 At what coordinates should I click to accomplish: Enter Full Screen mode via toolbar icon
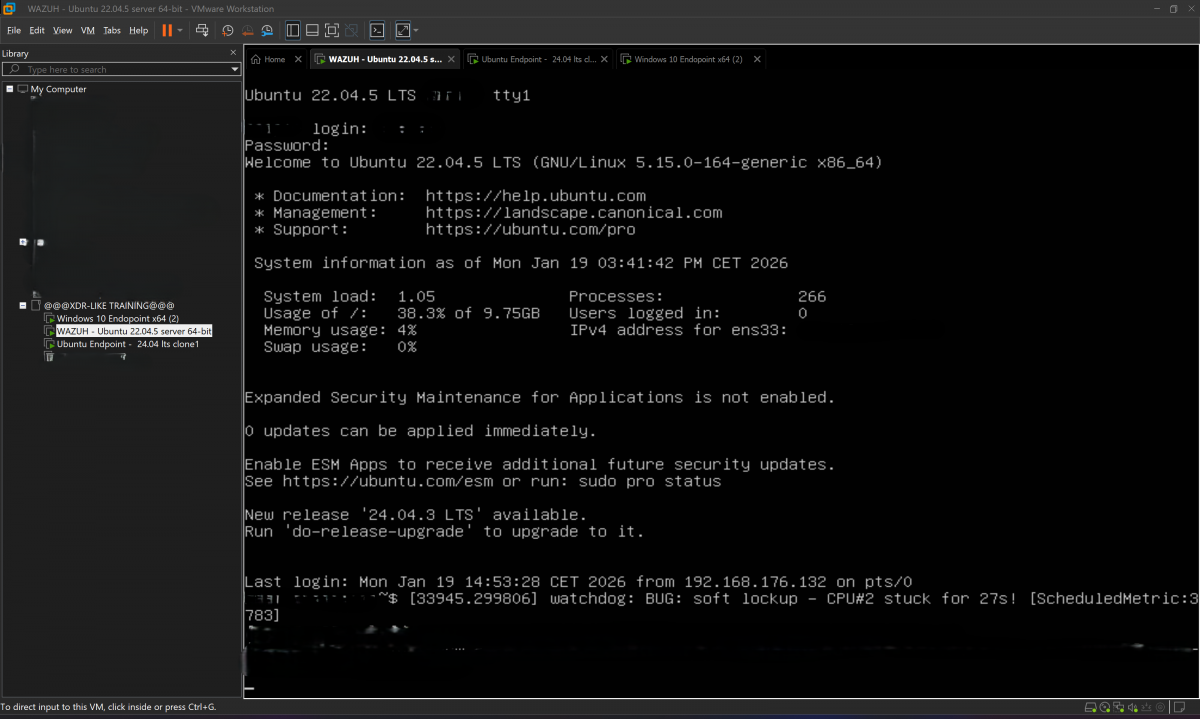332,30
